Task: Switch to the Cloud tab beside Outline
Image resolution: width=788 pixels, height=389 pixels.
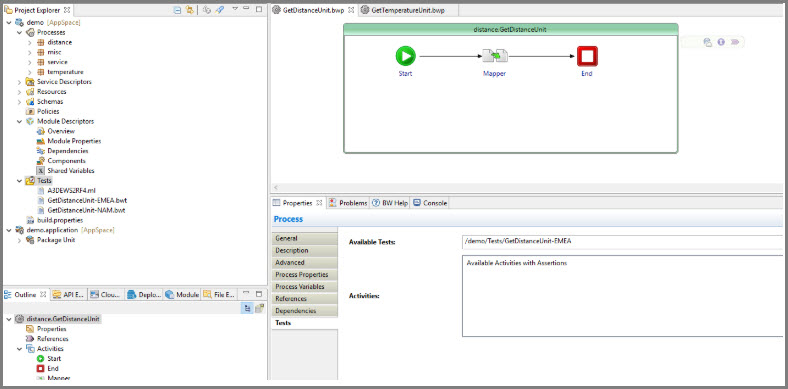Action: click(106, 295)
